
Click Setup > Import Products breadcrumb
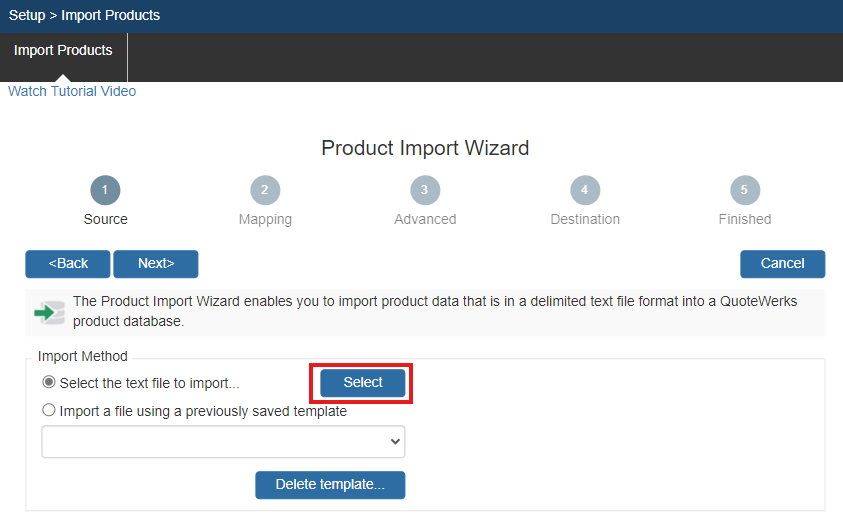click(x=84, y=15)
